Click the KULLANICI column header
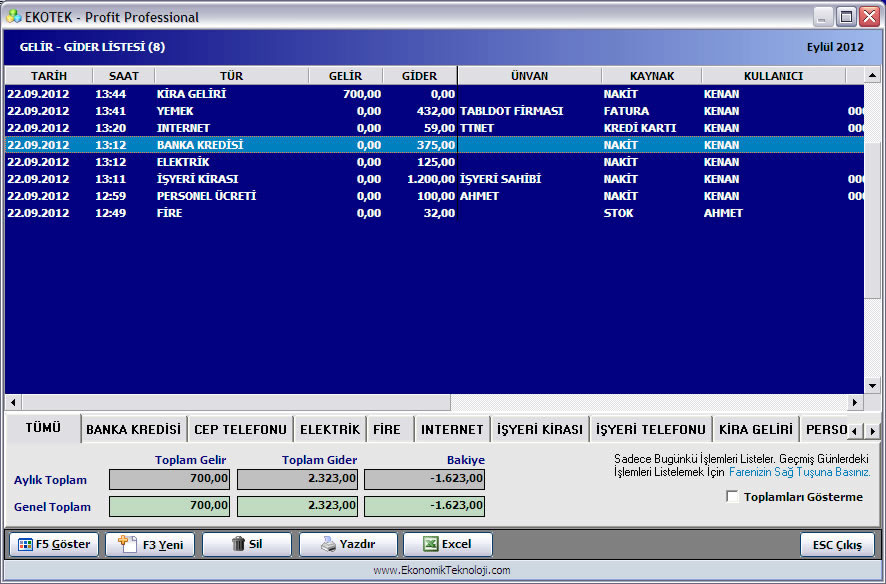 (x=773, y=76)
